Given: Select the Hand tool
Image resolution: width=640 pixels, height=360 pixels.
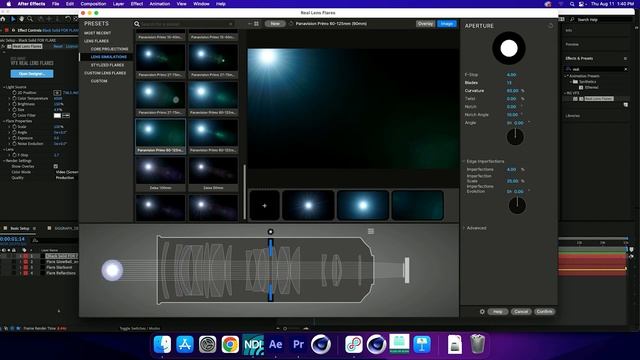Looking at the screenshot, I should pos(21,19).
